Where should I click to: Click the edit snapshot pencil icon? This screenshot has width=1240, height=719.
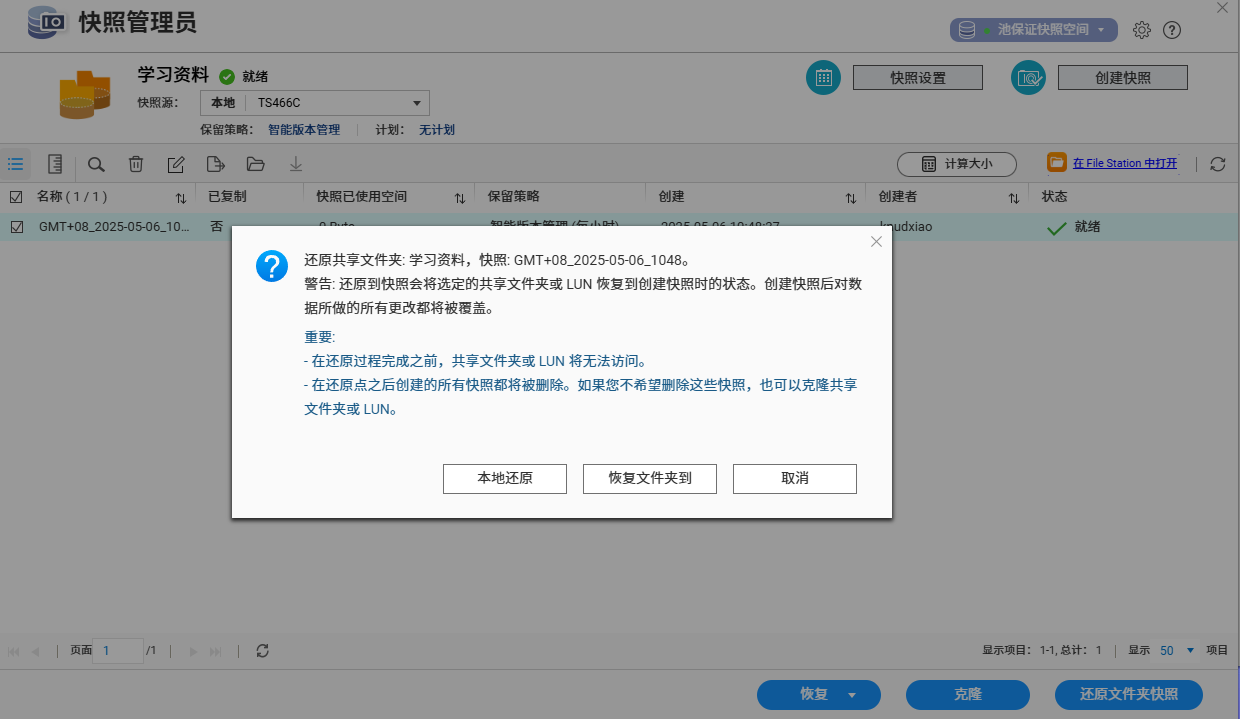(x=176, y=164)
